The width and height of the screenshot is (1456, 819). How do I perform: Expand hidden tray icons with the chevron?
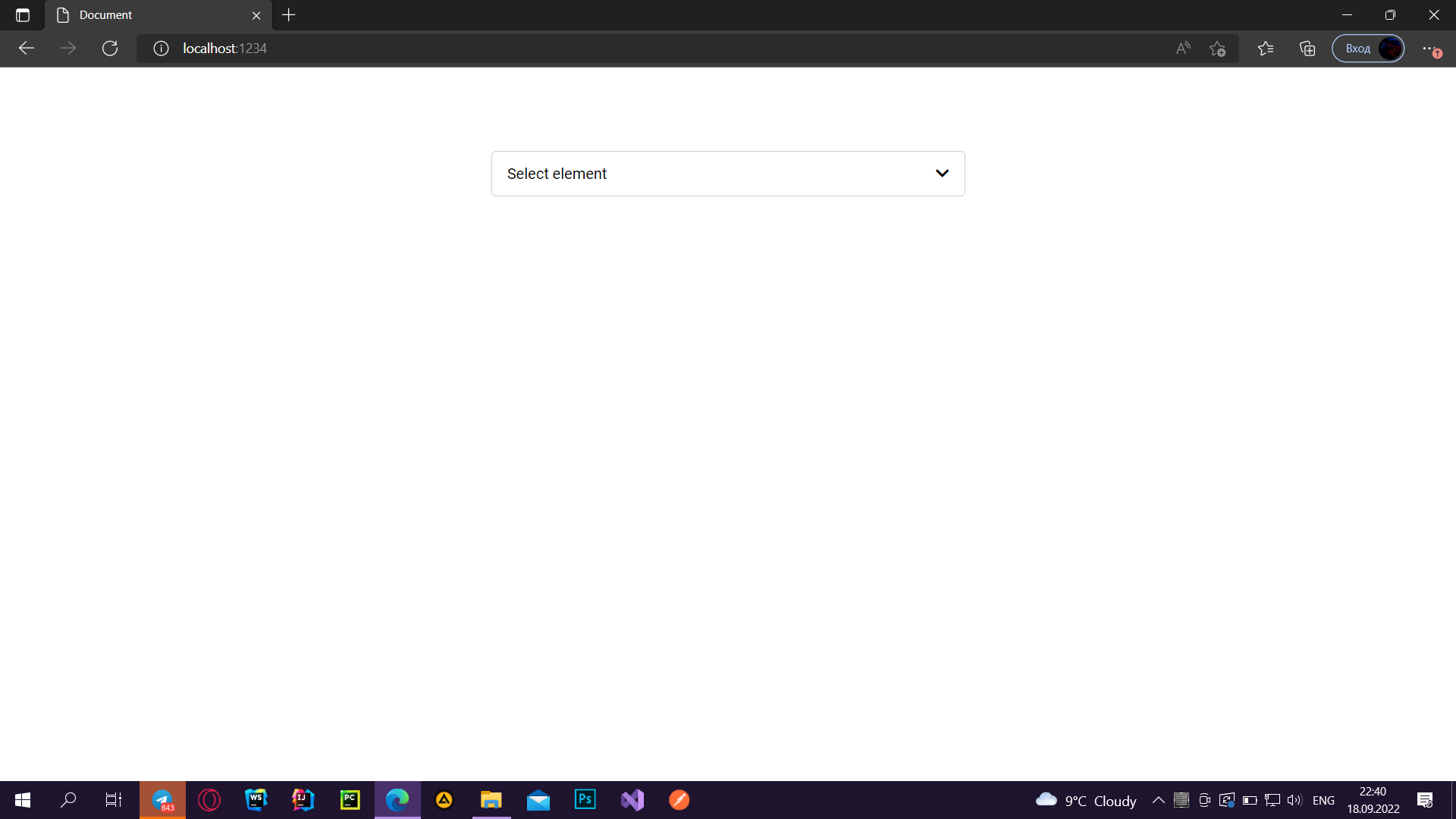click(1158, 799)
